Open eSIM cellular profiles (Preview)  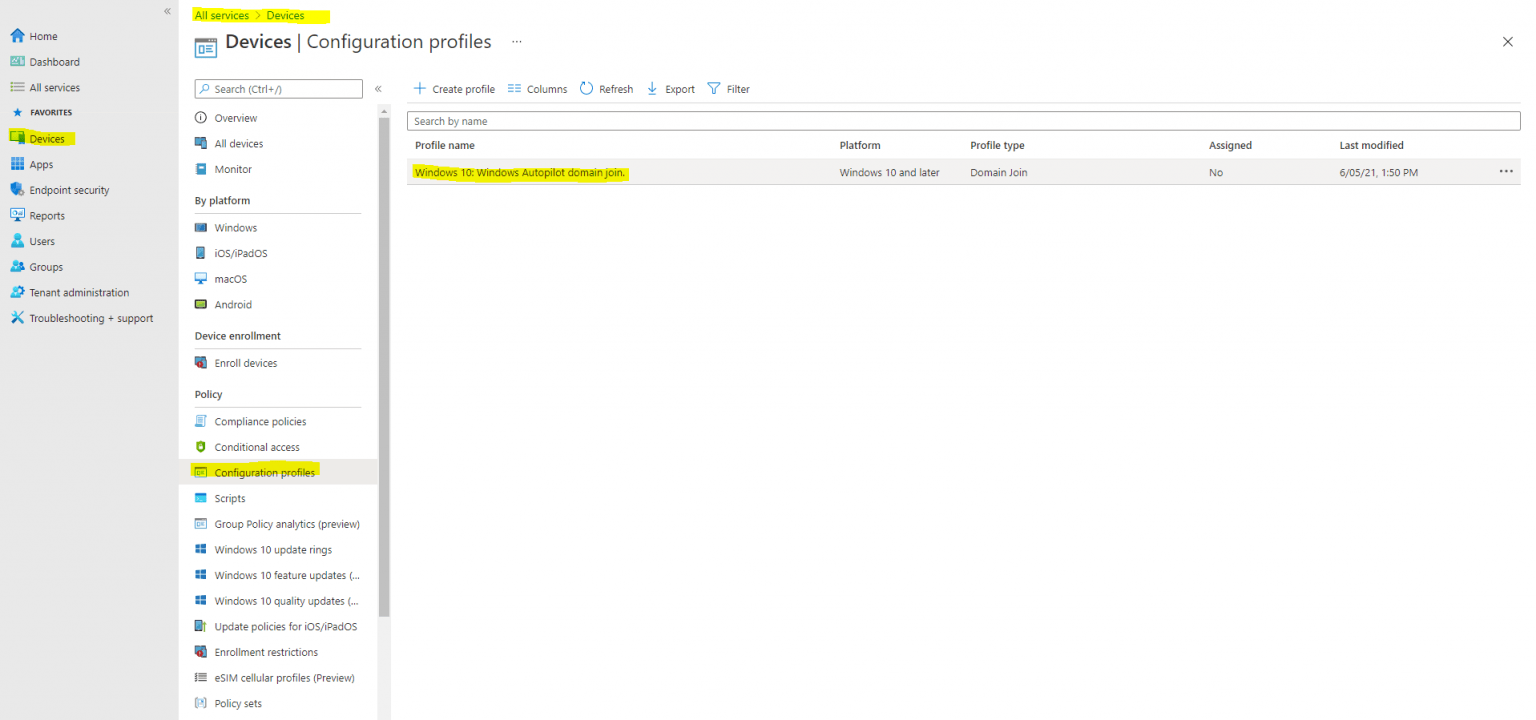pos(284,677)
